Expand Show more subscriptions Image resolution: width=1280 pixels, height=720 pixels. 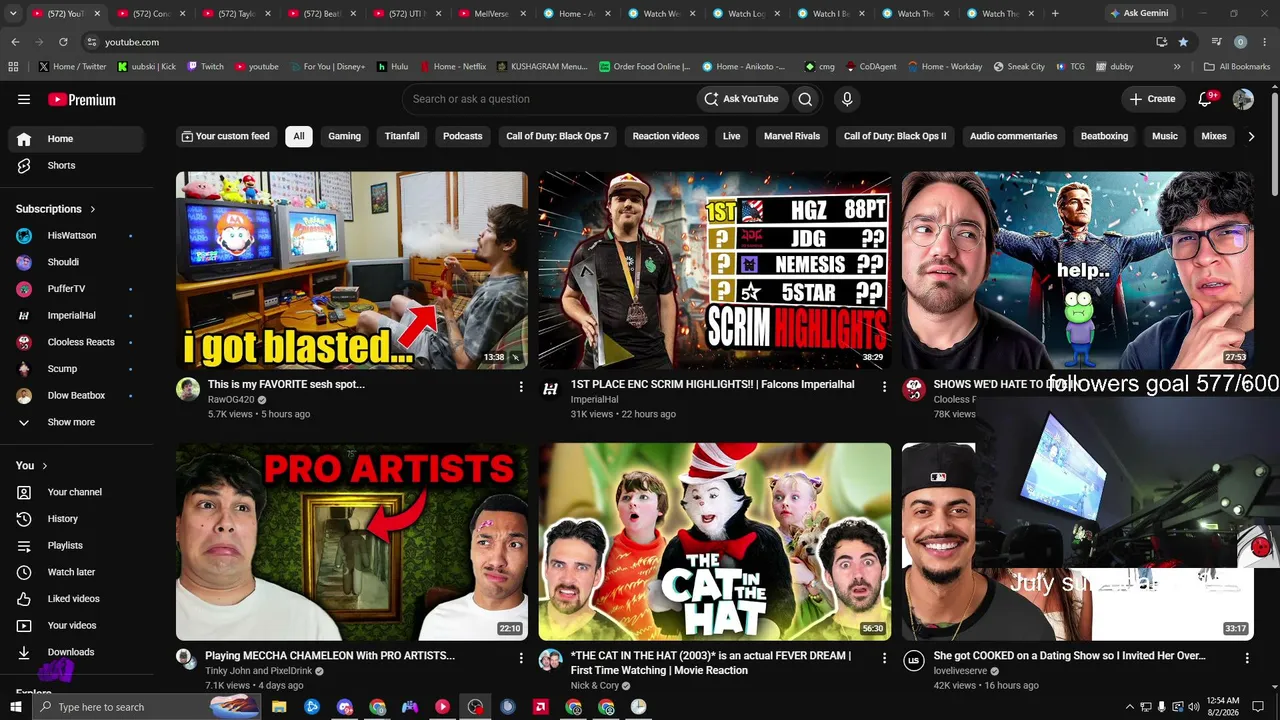(x=76, y=422)
